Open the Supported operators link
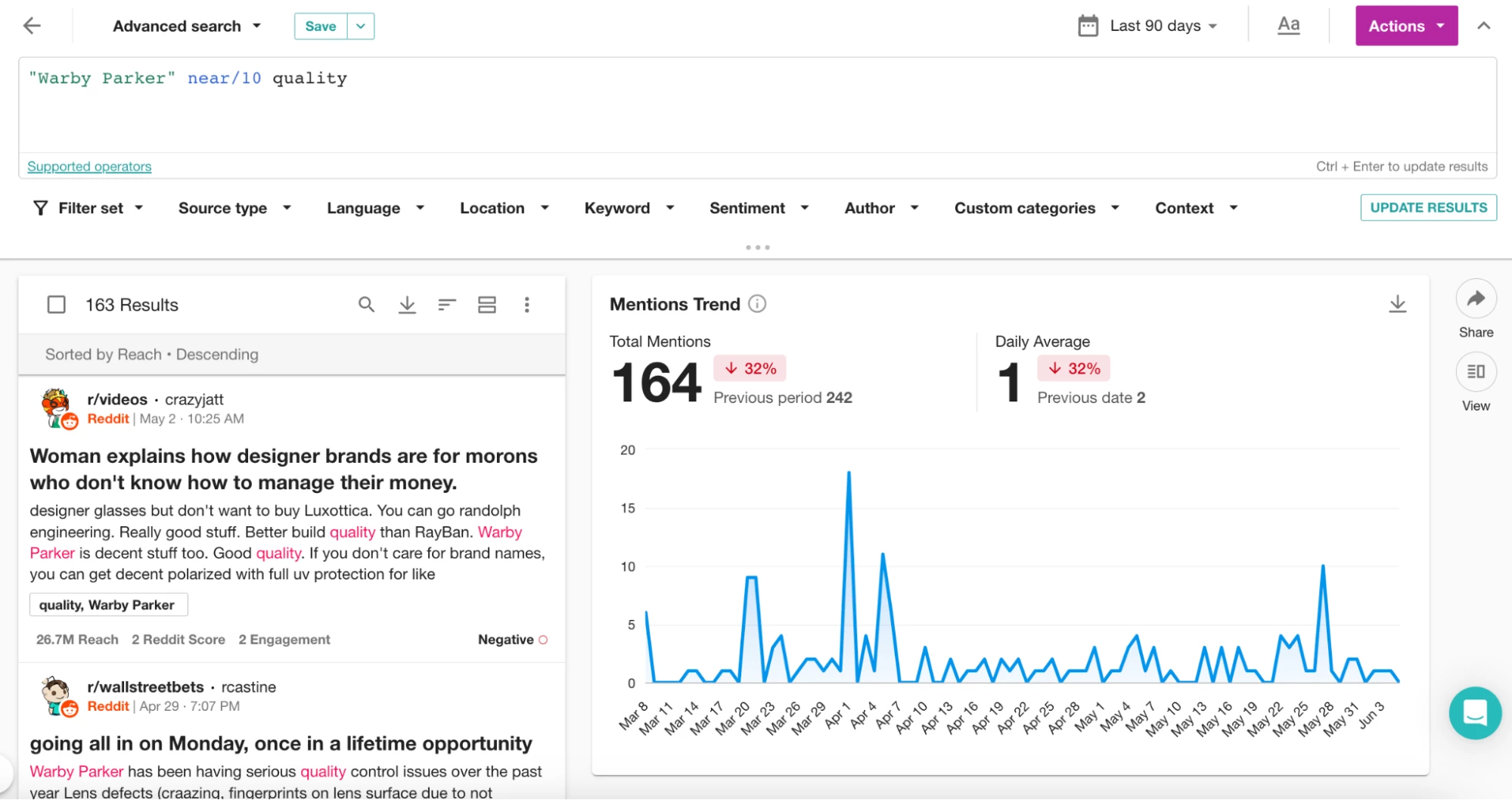1512x800 pixels. coord(89,166)
